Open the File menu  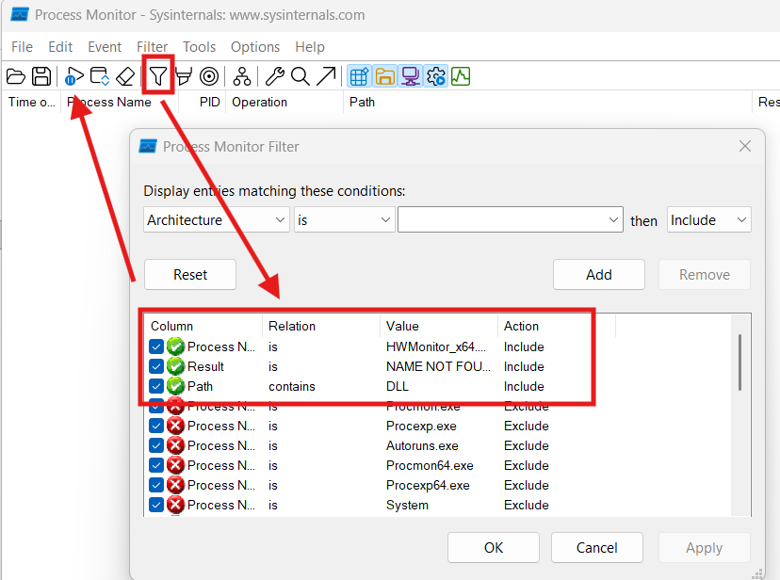22,47
